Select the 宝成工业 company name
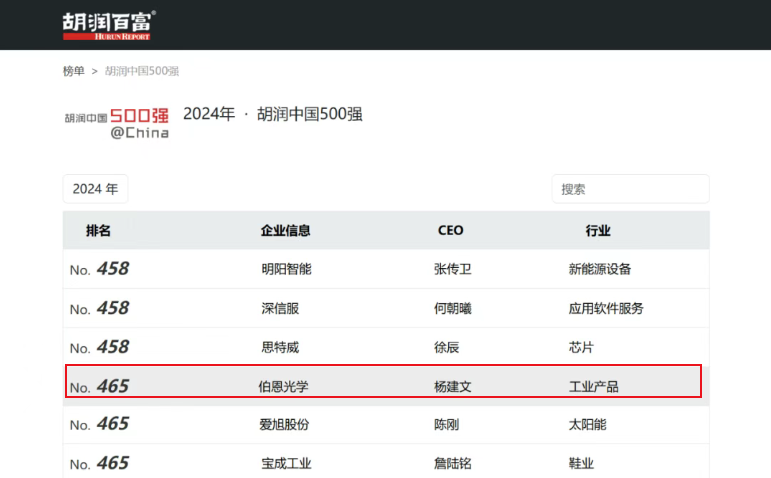 click(x=284, y=463)
